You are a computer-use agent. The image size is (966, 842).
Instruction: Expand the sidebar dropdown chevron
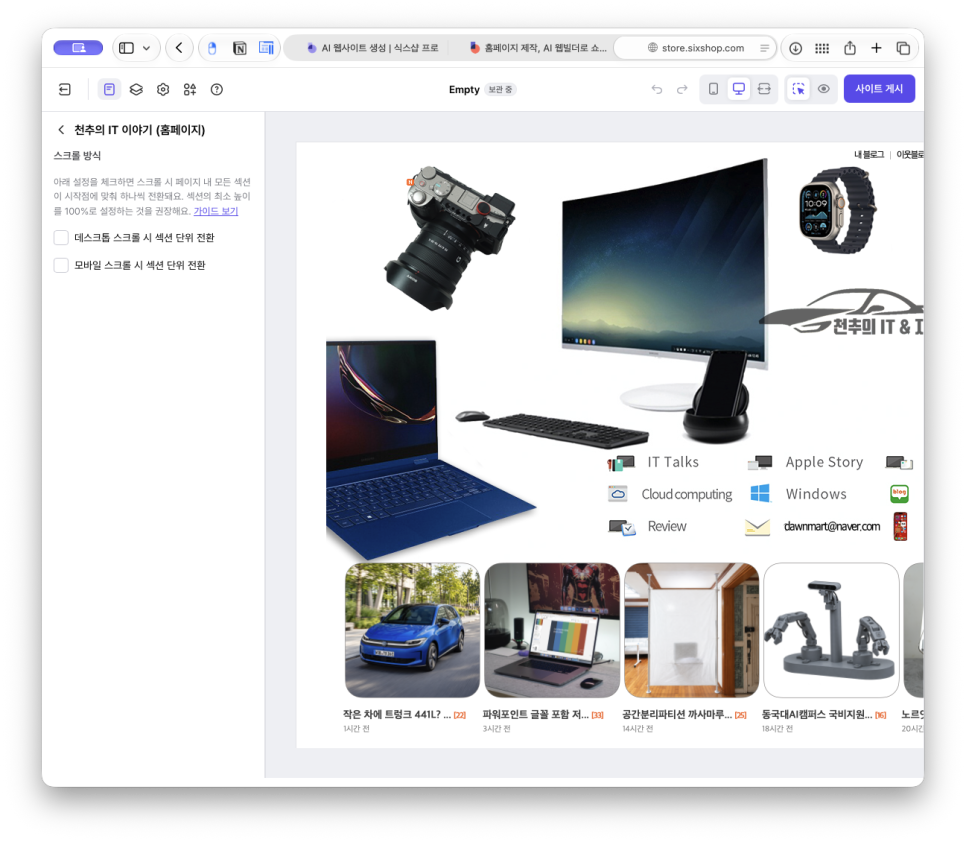pos(147,48)
